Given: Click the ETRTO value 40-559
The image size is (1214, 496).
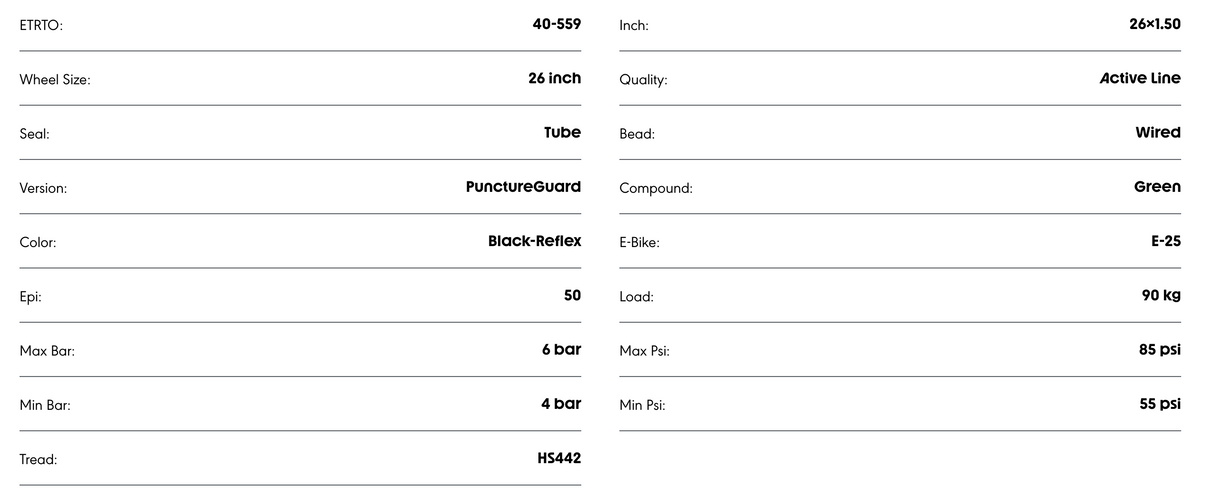Looking at the screenshot, I should [x=556, y=24].
